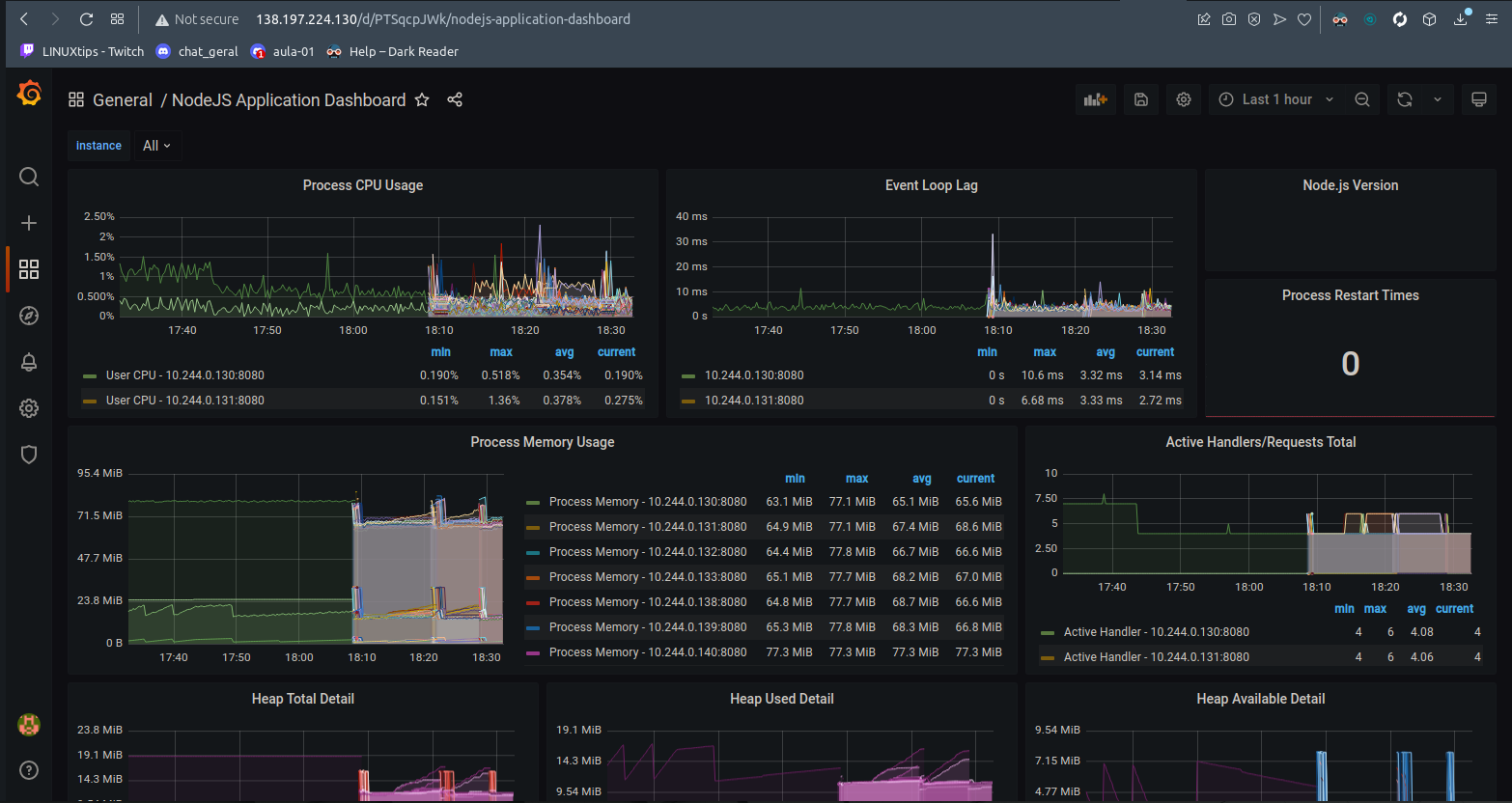
Task: Open Heap Used Detail panel title
Action: pyautogui.click(x=782, y=699)
